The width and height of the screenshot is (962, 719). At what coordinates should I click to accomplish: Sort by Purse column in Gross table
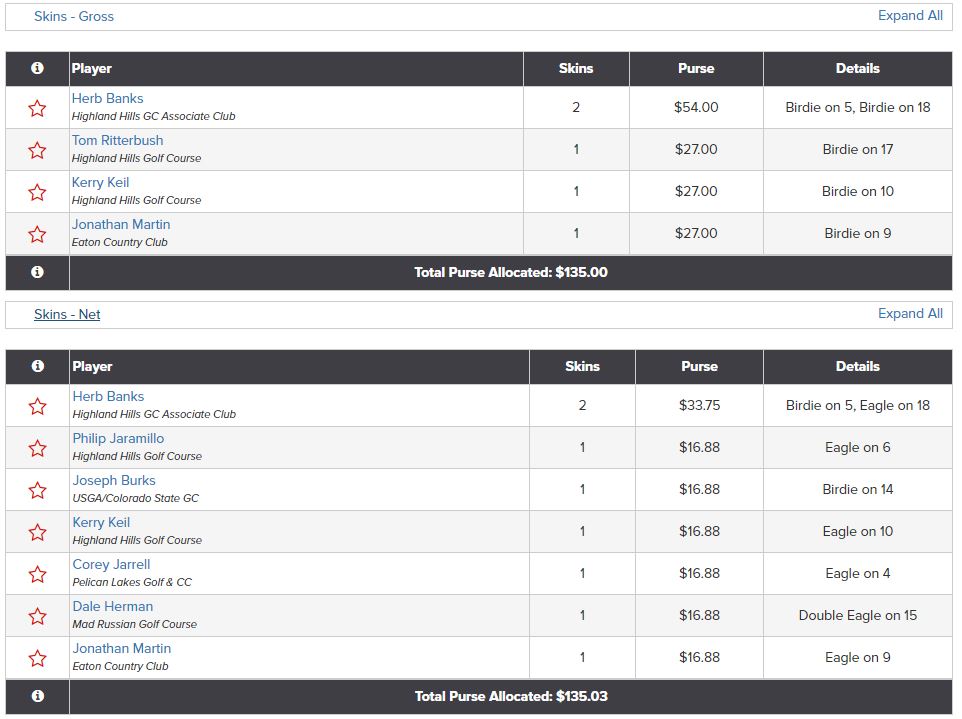[x=696, y=68]
